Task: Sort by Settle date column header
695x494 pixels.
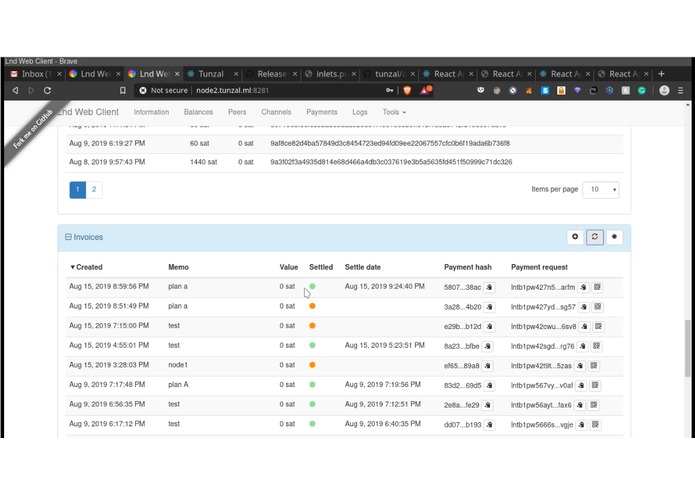Action: click(363, 267)
